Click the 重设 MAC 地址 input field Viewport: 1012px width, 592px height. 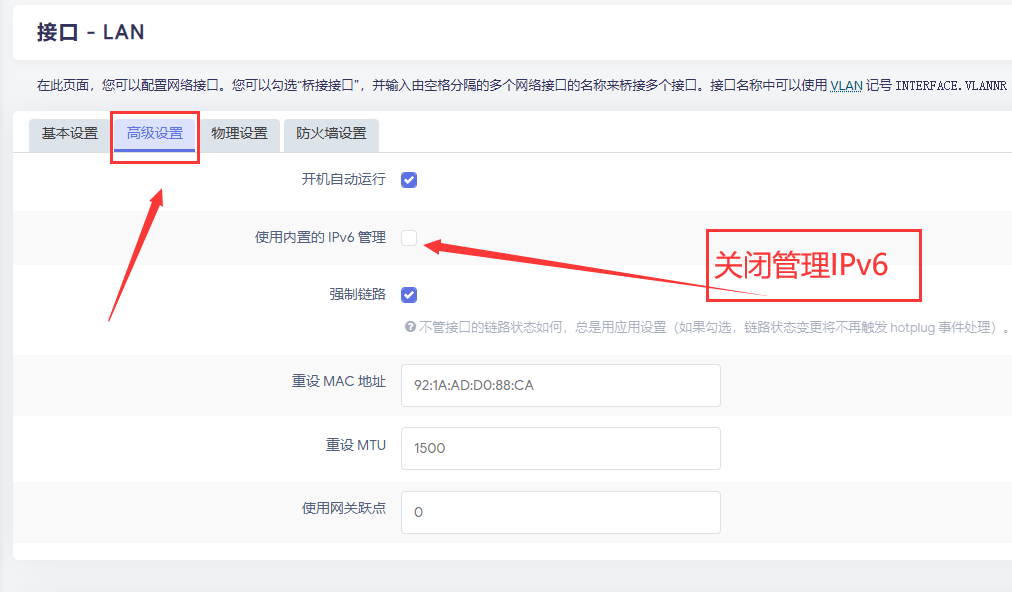pyautogui.click(x=560, y=385)
